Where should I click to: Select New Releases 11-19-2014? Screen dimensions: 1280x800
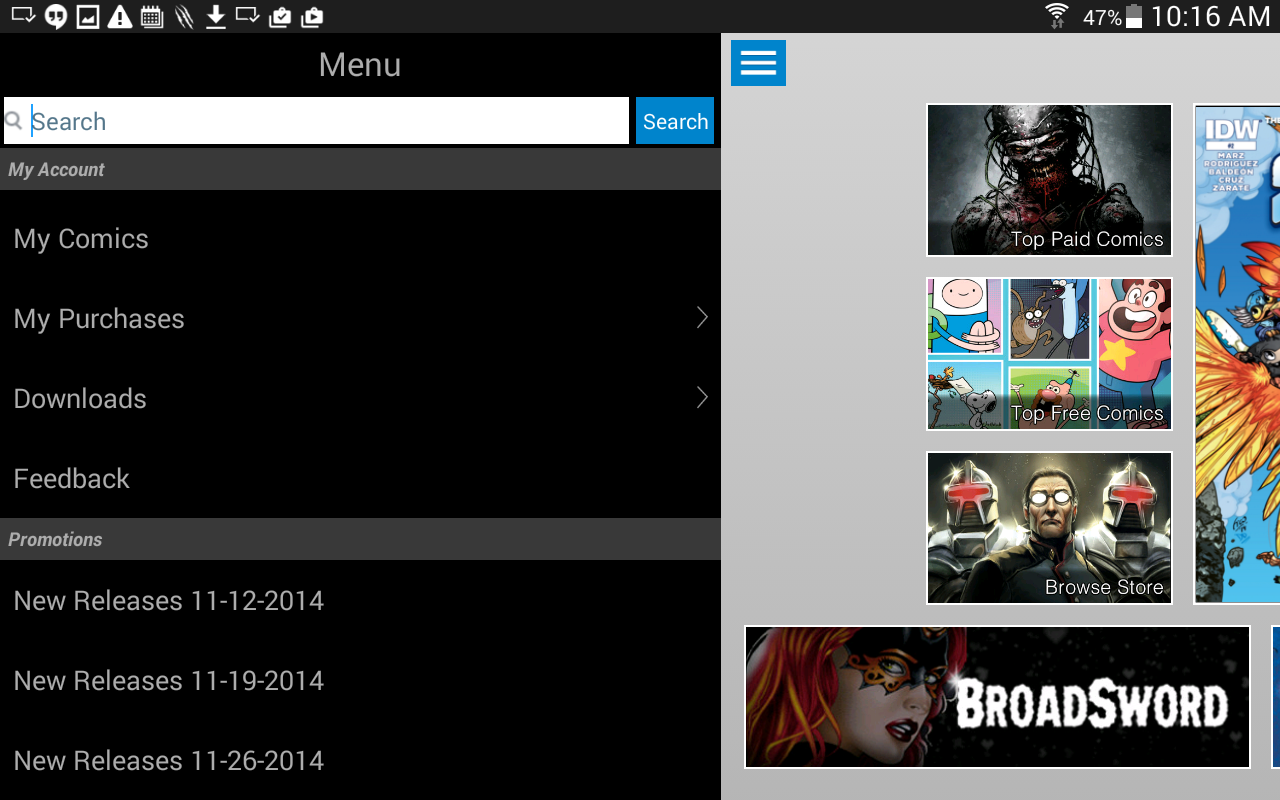[x=360, y=681]
